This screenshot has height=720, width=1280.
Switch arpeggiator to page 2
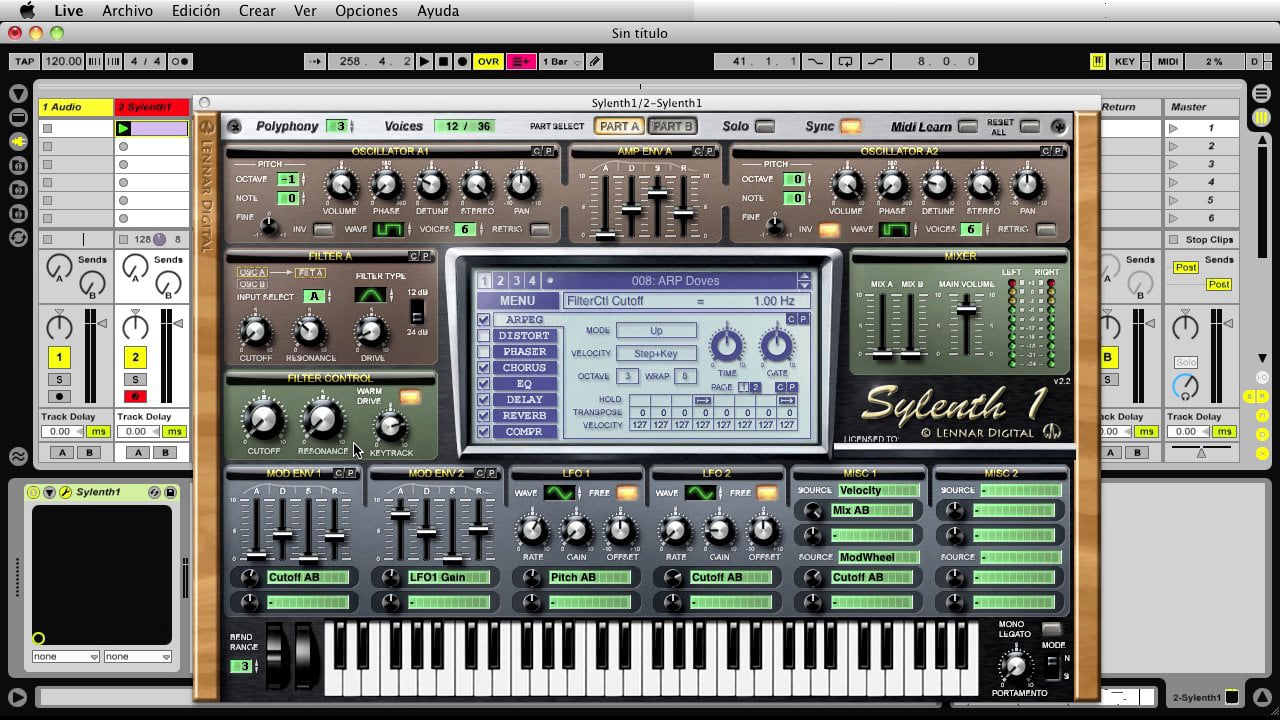[x=757, y=388]
